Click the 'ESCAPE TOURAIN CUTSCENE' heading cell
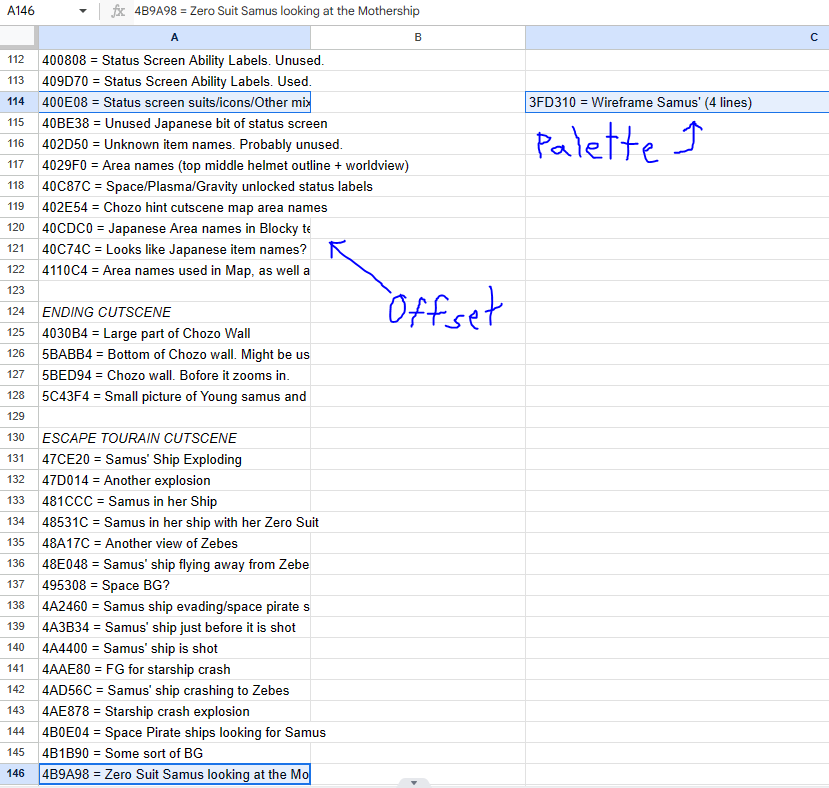 [x=174, y=438]
